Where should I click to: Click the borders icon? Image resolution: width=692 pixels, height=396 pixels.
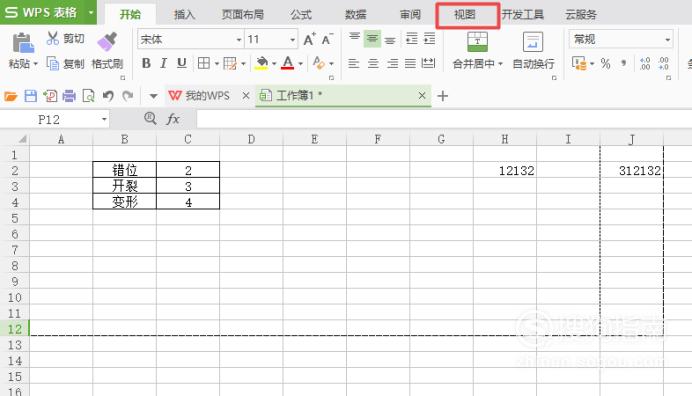[x=203, y=63]
